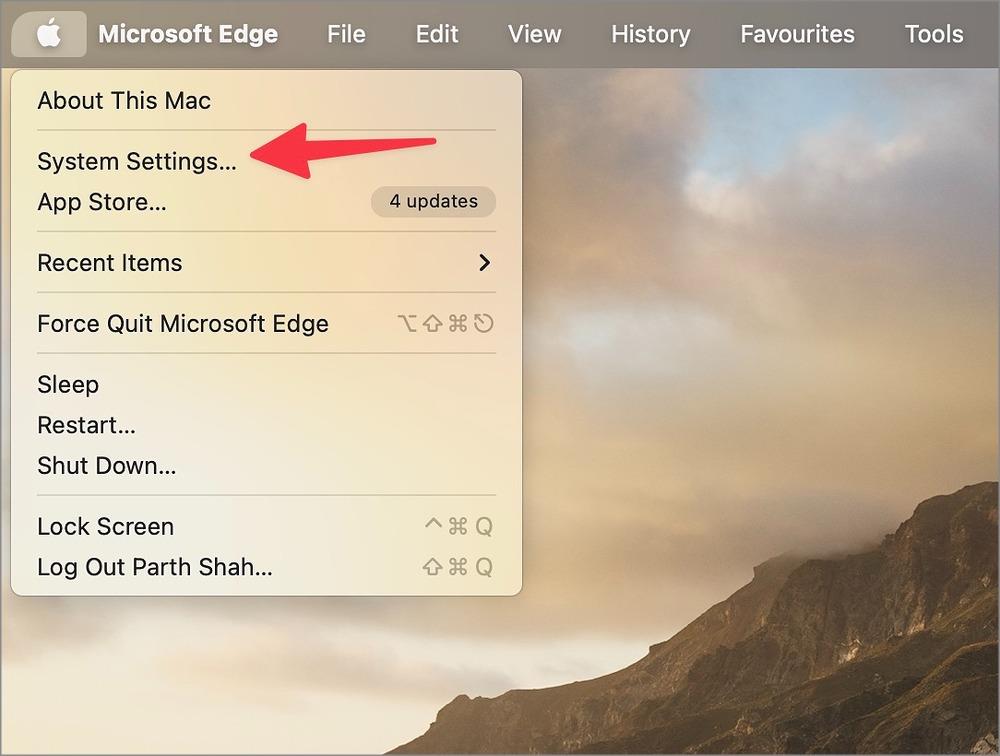This screenshot has height=756, width=1000.
Task: Open the File menu
Action: 346,34
